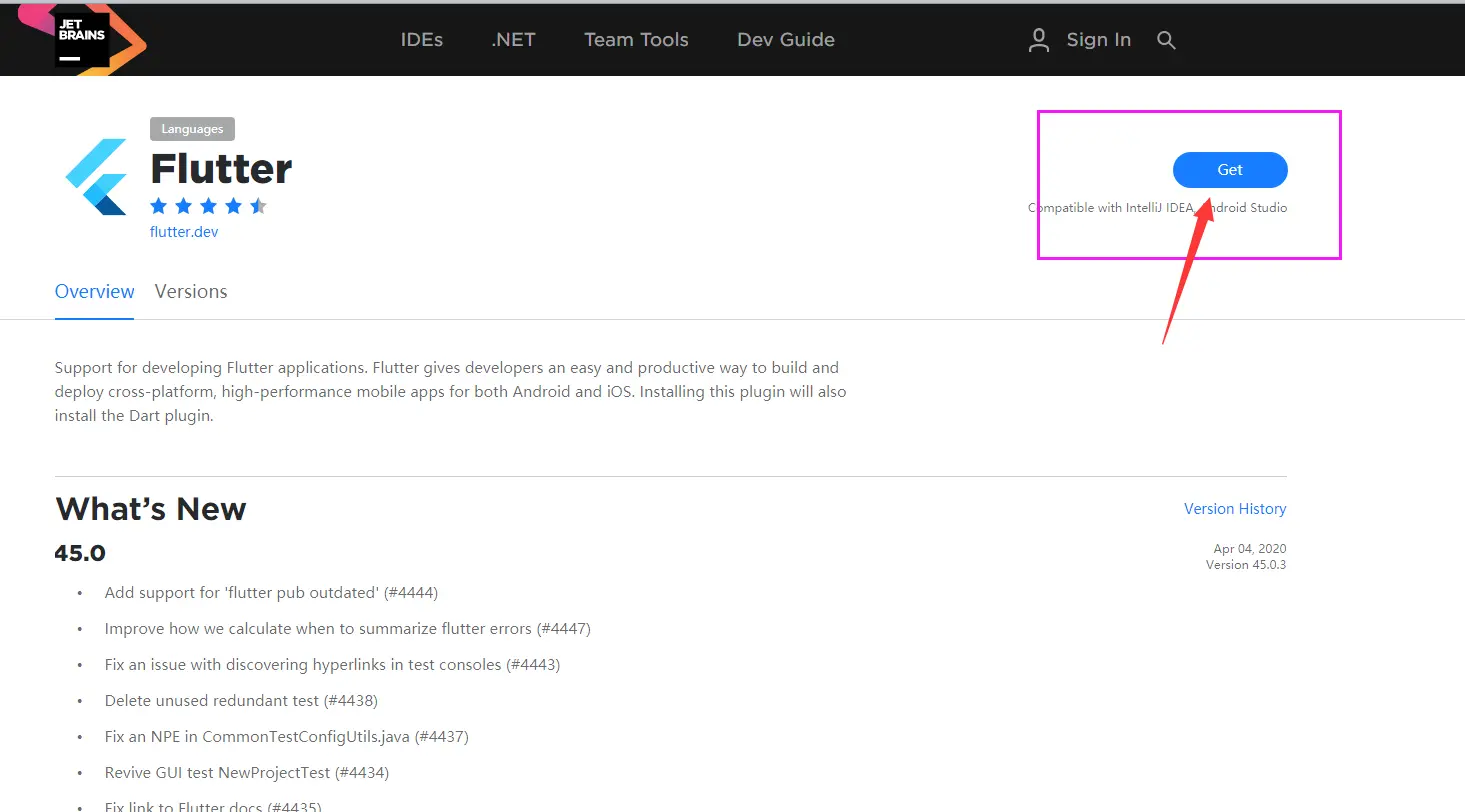Open the flutter.dev link
Screen dimensions: 1465x812
point(184,232)
